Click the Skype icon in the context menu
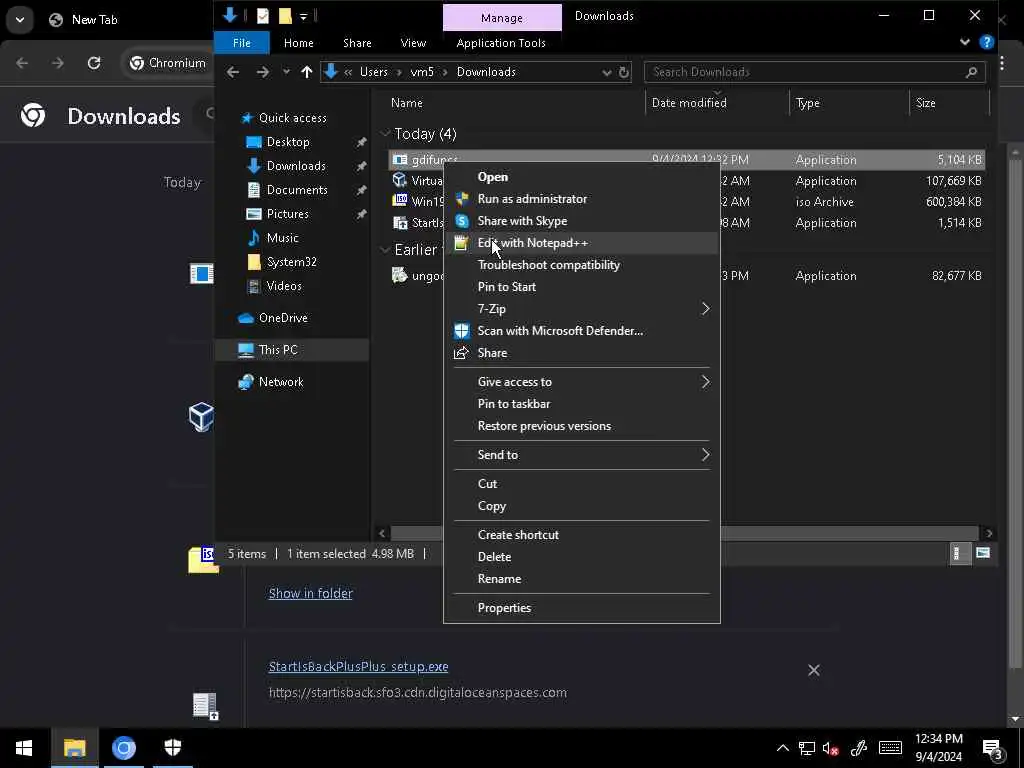This screenshot has width=1024, height=768. tap(461, 221)
